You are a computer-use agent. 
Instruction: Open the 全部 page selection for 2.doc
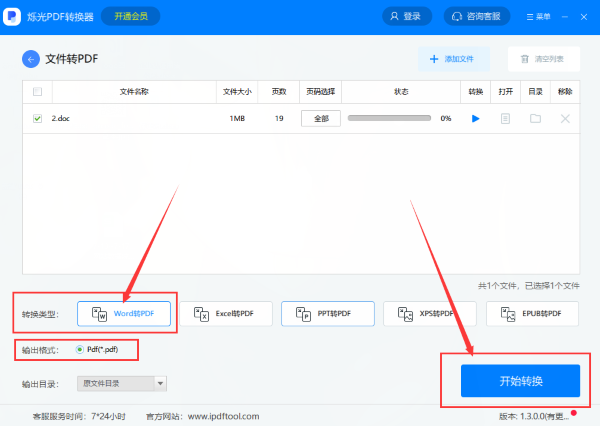coord(321,118)
